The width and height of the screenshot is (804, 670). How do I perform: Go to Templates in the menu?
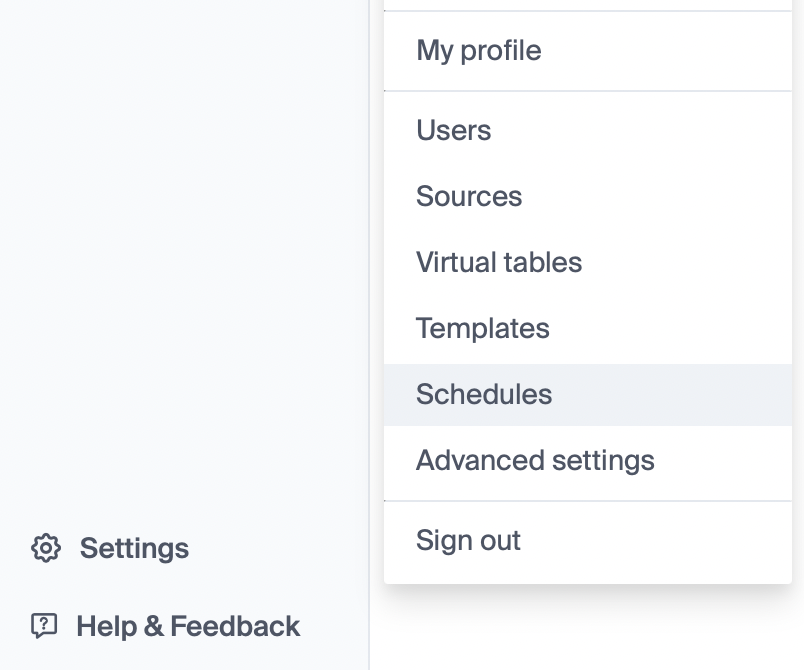pyautogui.click(x=588, y=329)
